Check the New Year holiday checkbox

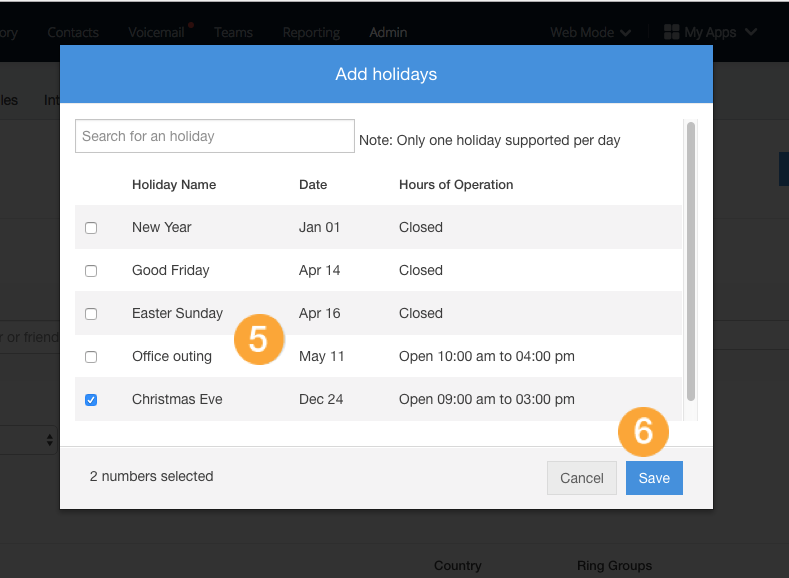91,228
